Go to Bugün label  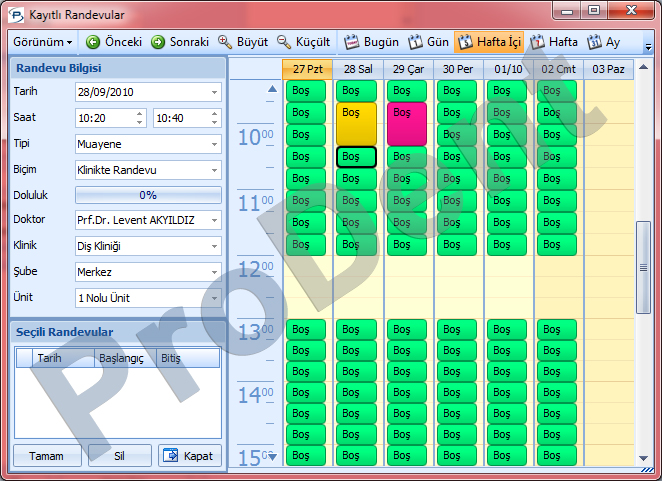381,42
